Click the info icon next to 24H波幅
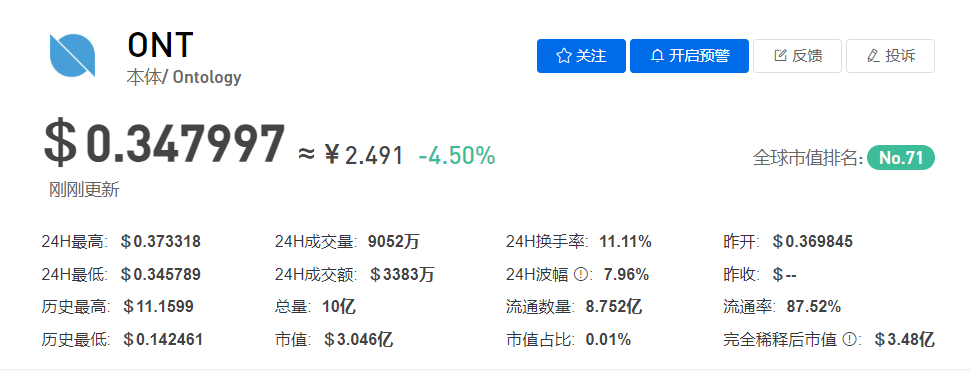Image resolution: width=970 pixels, height=371 pixels. pyautogui.click(x=580, y=274)
